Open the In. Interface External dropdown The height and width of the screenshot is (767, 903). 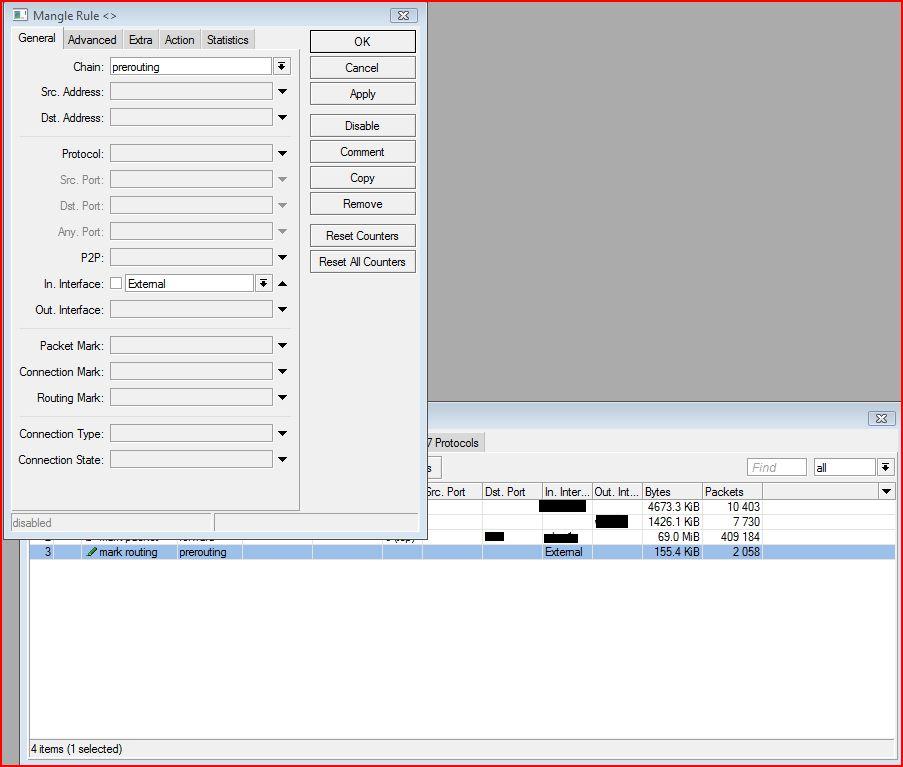tap(263, 284)
